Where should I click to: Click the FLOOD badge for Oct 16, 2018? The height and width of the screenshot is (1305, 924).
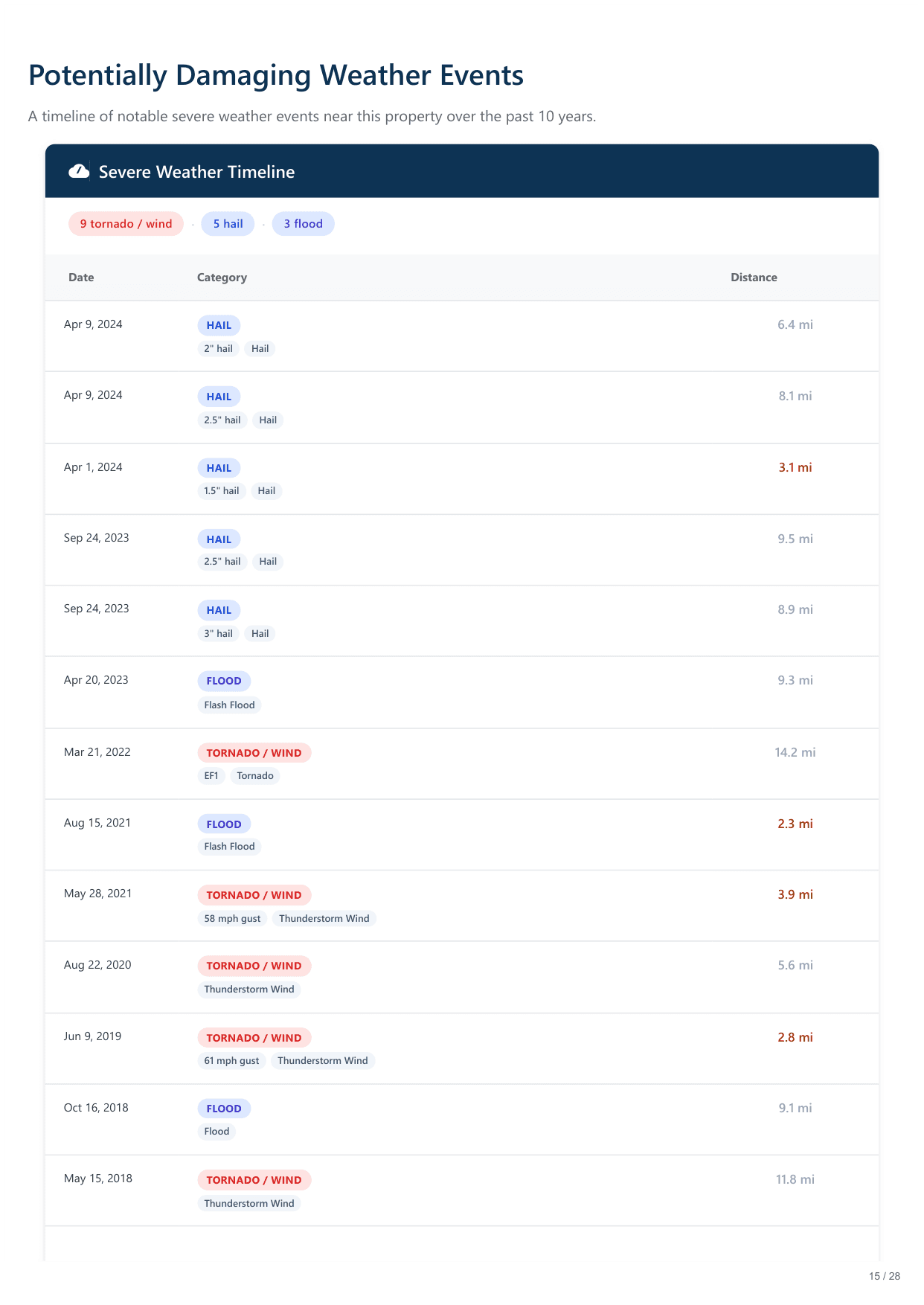click(224, 1109)
